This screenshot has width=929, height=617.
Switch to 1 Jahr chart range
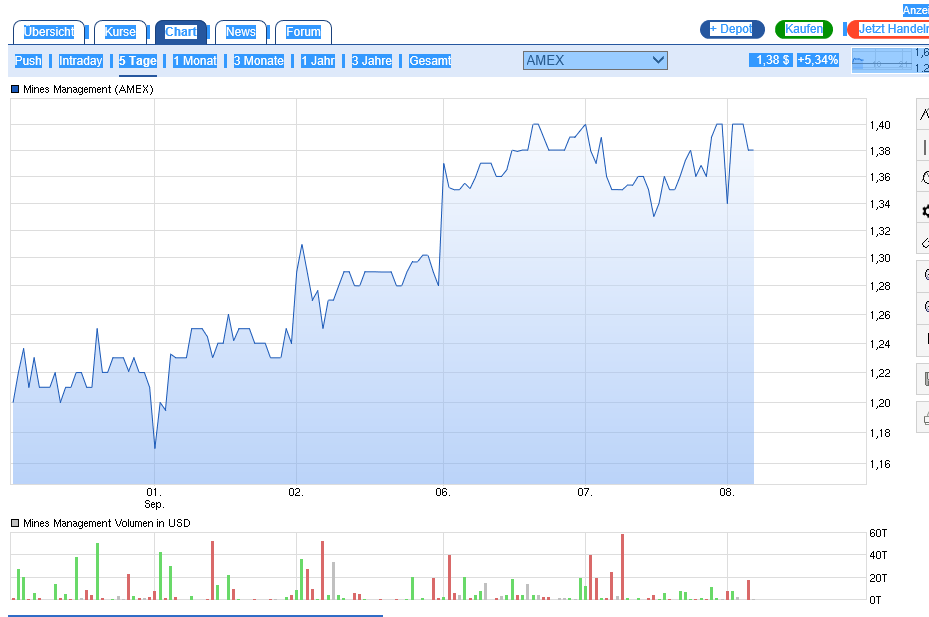(x=318, y=60)
